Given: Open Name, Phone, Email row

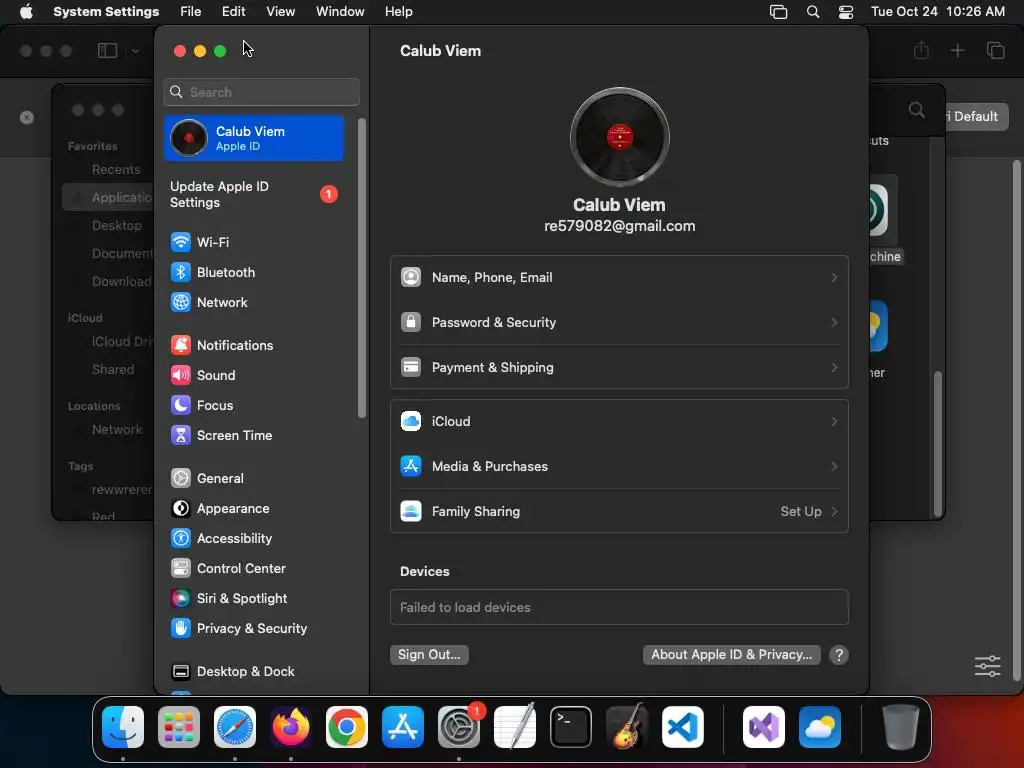Looking at the screenshot, I should (619, 278).
